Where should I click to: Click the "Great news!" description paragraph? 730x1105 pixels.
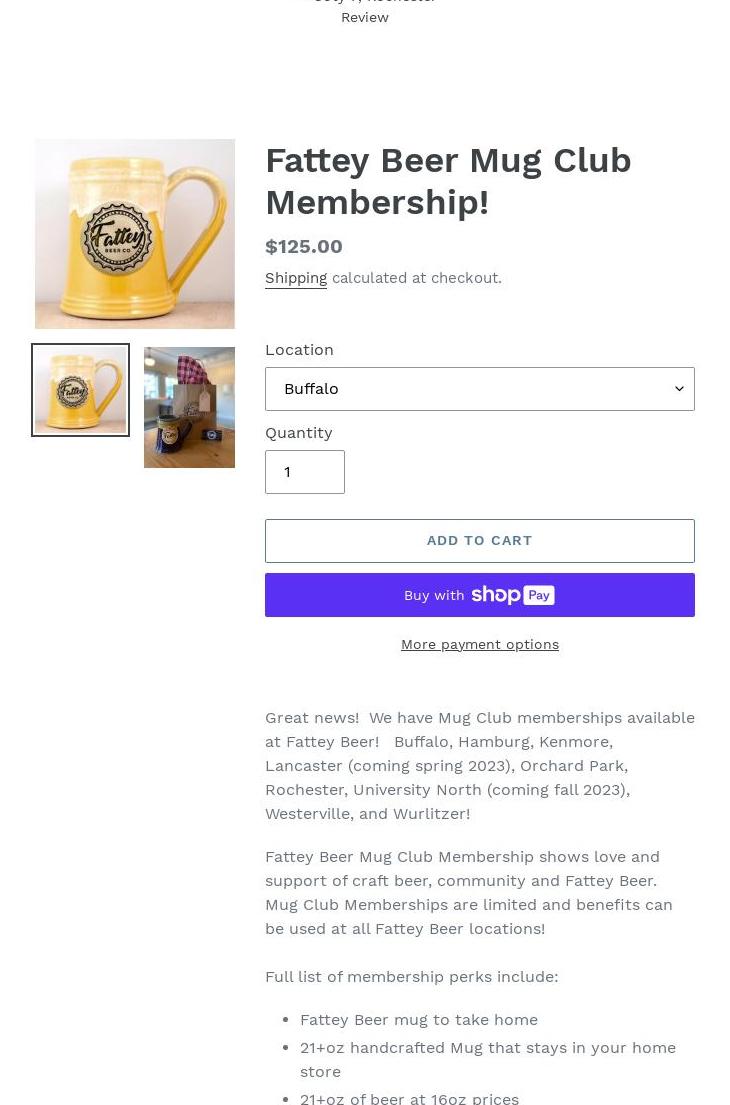point(480,765)
